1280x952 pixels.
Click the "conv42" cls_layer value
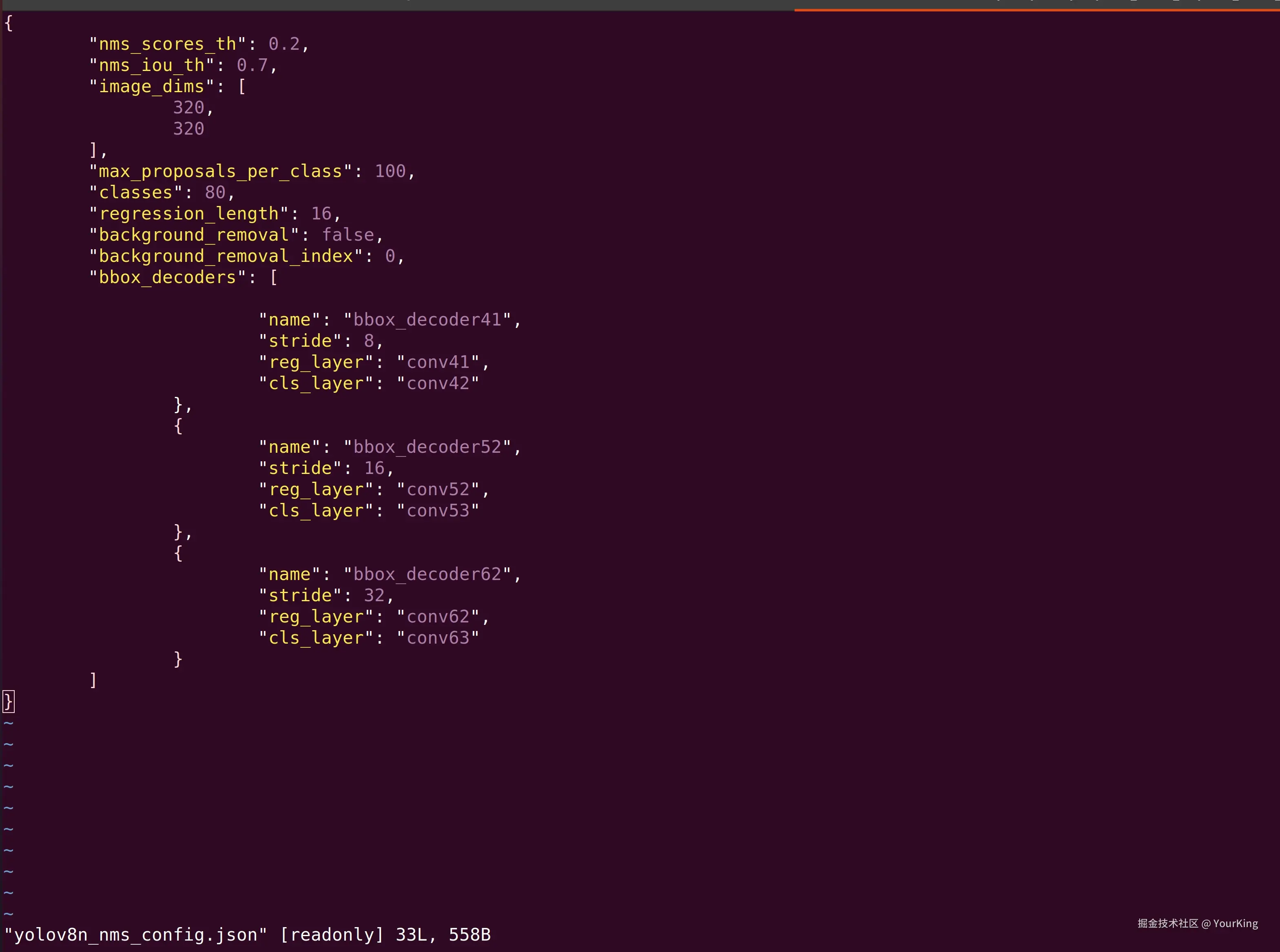coord(438,383)
